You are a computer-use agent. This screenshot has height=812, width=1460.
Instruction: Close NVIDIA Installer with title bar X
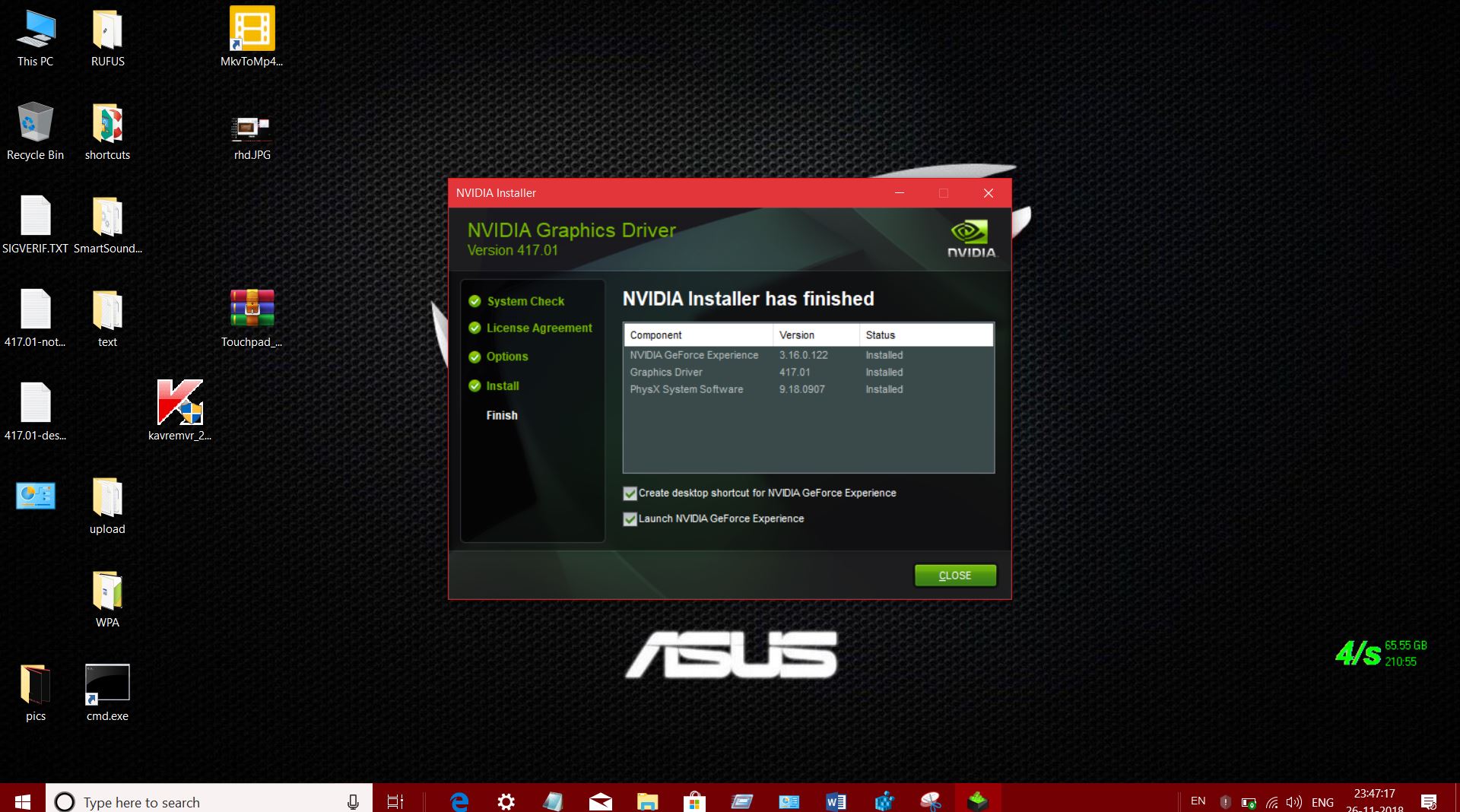tap(989, 193)
